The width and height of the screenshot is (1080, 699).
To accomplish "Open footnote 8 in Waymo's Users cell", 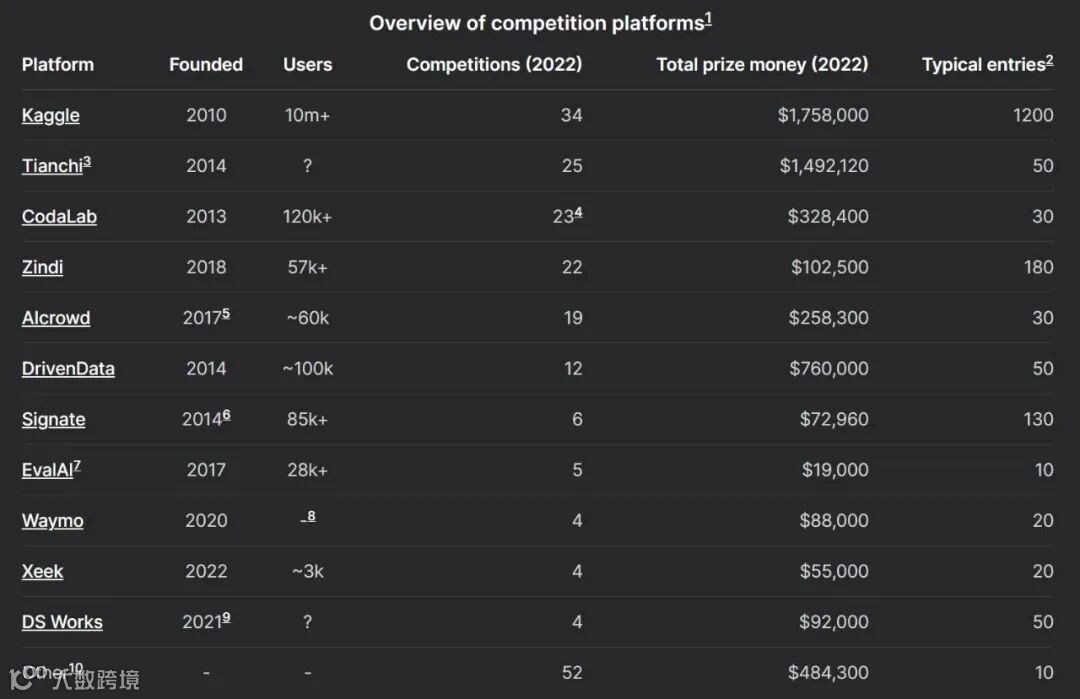I will [311, 516].
